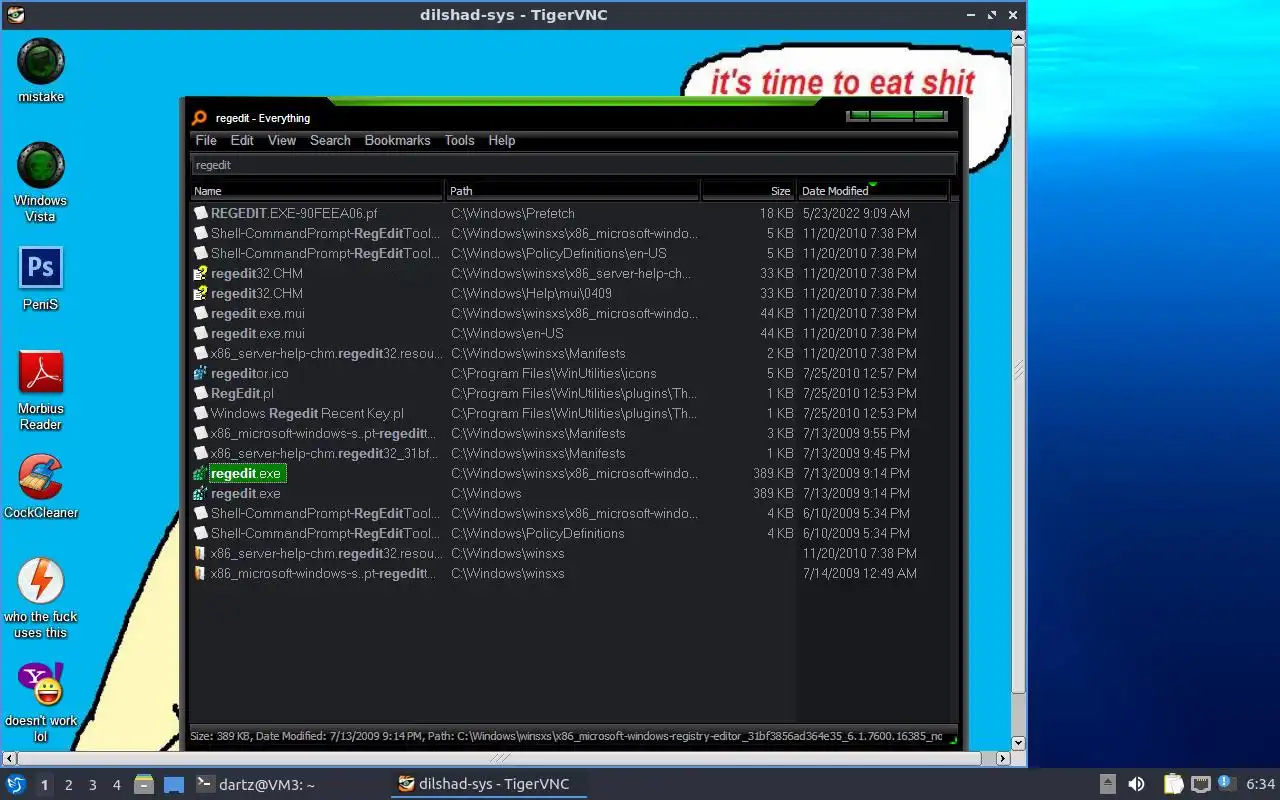This screenshot has width=1280, height=800.
Task: Switch to the dartz@VM3 terminal taskbar button
Action: click(256, 784)
